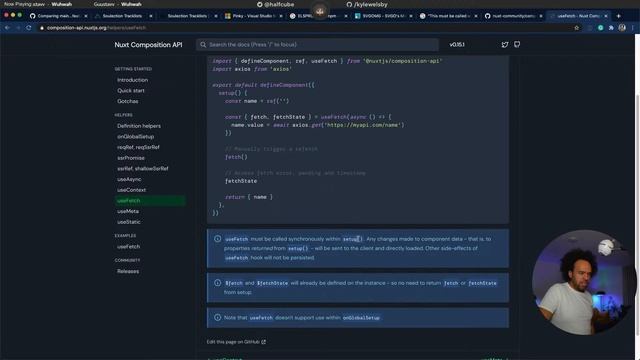Click the 'GETTING STARTED' sidebar heading

[133, 69]
